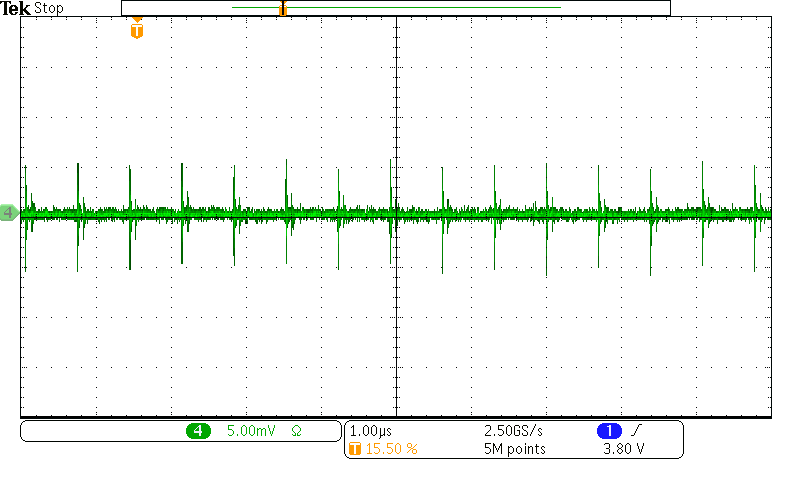The width and height of the screenshot is (800, 480).
Task: Click the center crosshair of the graticule
Action: [x=397, y=213]
